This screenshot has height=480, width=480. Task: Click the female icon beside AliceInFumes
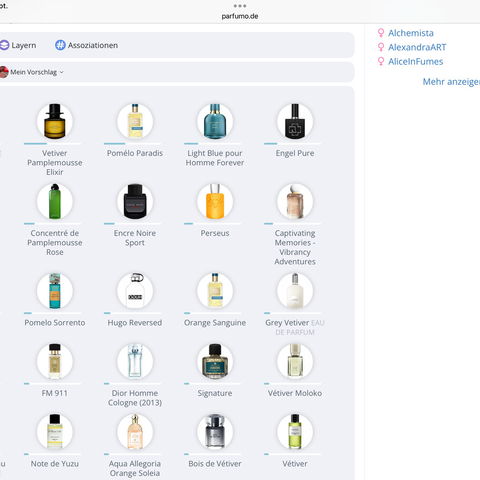coord(381,61)
